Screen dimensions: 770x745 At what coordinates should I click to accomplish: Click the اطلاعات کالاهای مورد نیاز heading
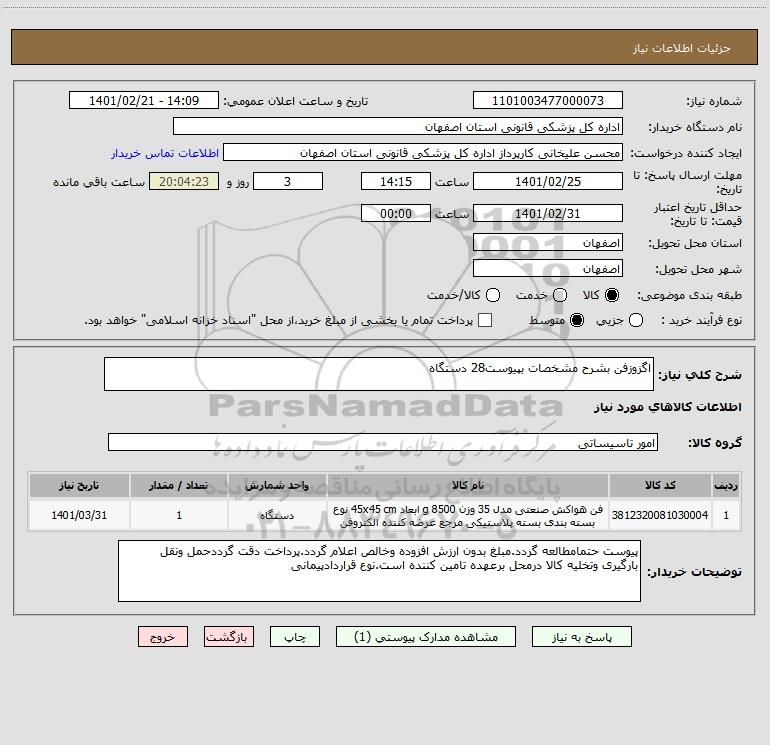pyautogui.click(x=667, y=407)
